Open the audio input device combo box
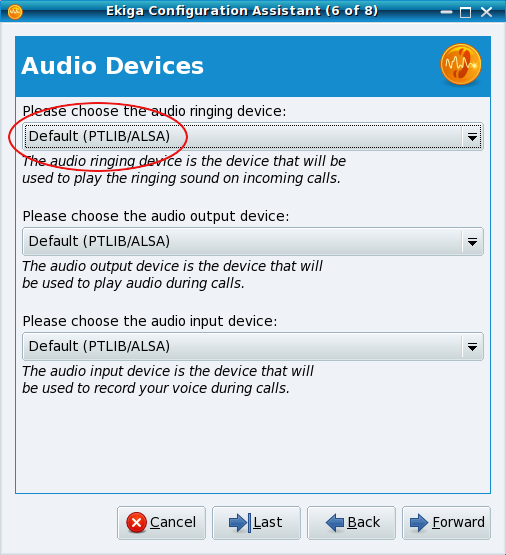Screen dimensions: 506x555 point(253,347)
